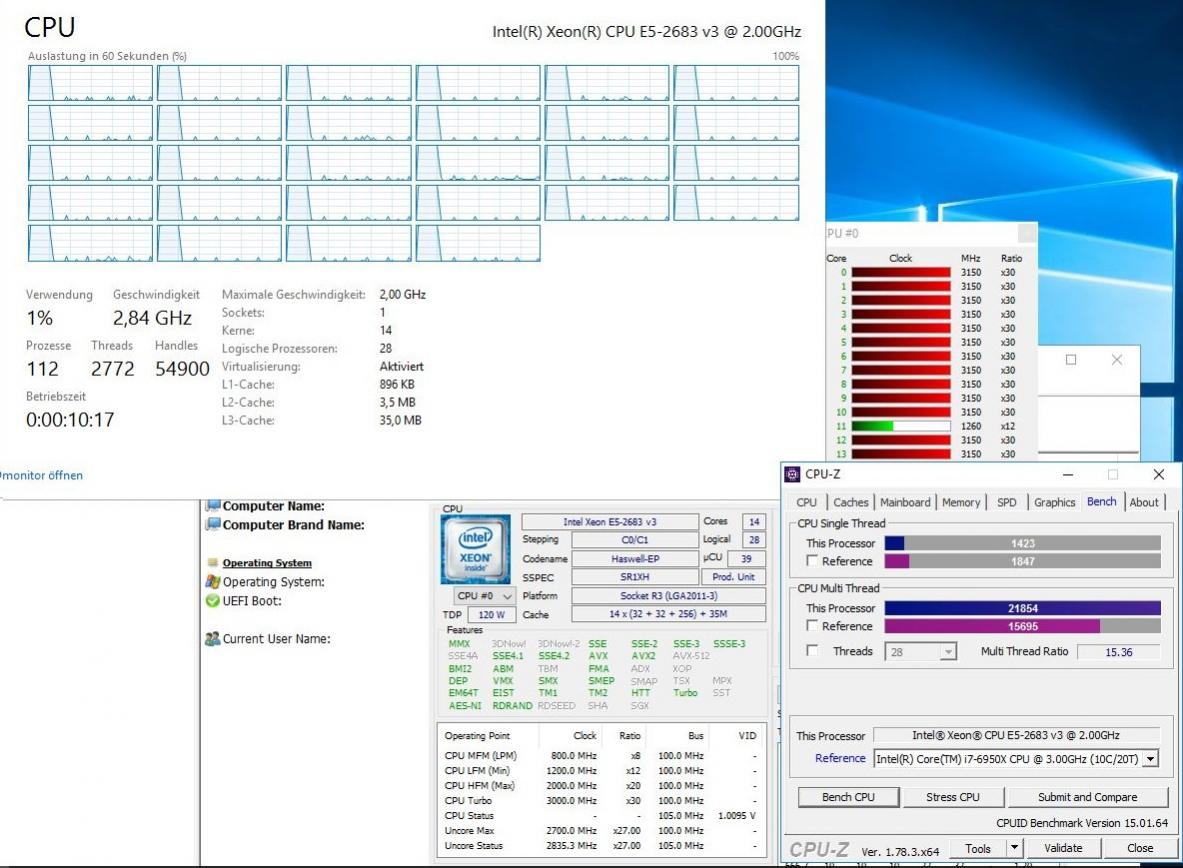Image resolution: width=1183 pixels, height=868 pixels.
Task: Open the Tools dropdown arrow in CPU-Z
Action: click(1015, 848)
